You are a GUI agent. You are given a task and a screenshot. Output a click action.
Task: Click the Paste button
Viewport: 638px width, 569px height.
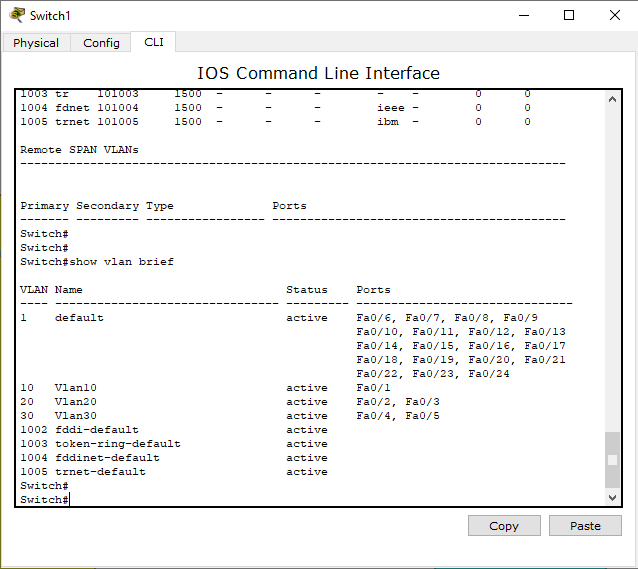(585, 526)
